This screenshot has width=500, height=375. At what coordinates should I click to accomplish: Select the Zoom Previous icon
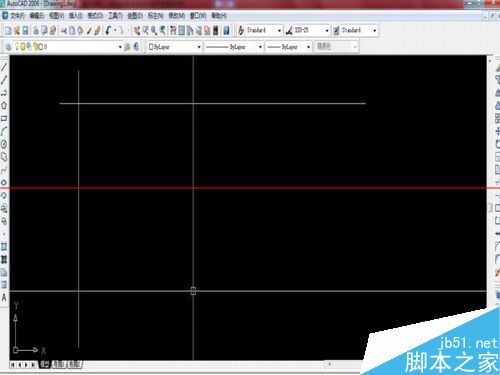point(162,31)
